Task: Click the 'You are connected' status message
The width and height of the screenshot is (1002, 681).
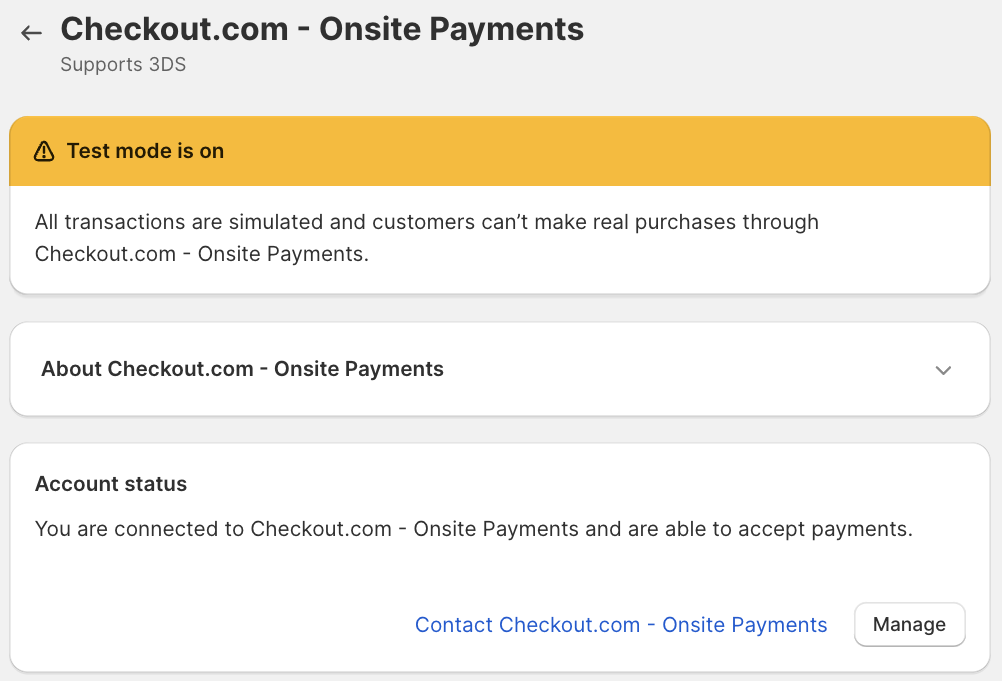Action: (x=473, y=529)
